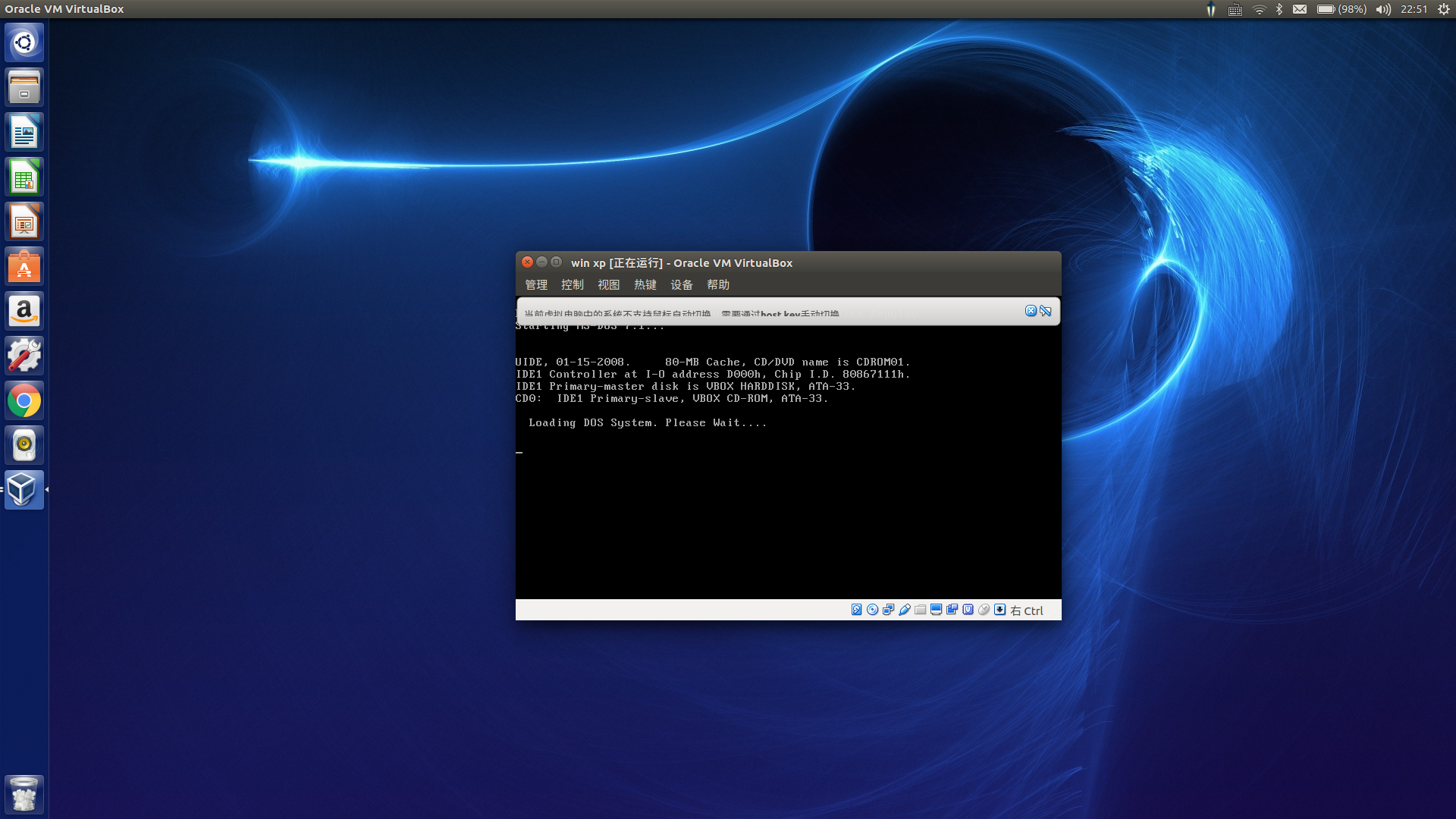Launch LibreOffice Impress from the dock
Image resolution: width=1456 pixels, height=819 pixels.
tap(24, 221)
